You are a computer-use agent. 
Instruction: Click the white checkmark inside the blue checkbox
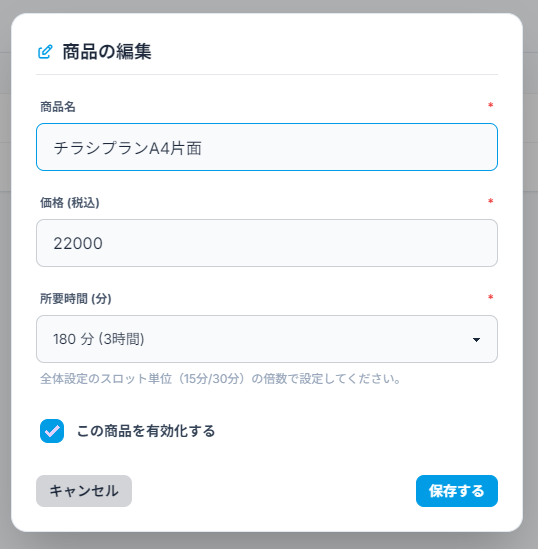[x=52, y=431]
